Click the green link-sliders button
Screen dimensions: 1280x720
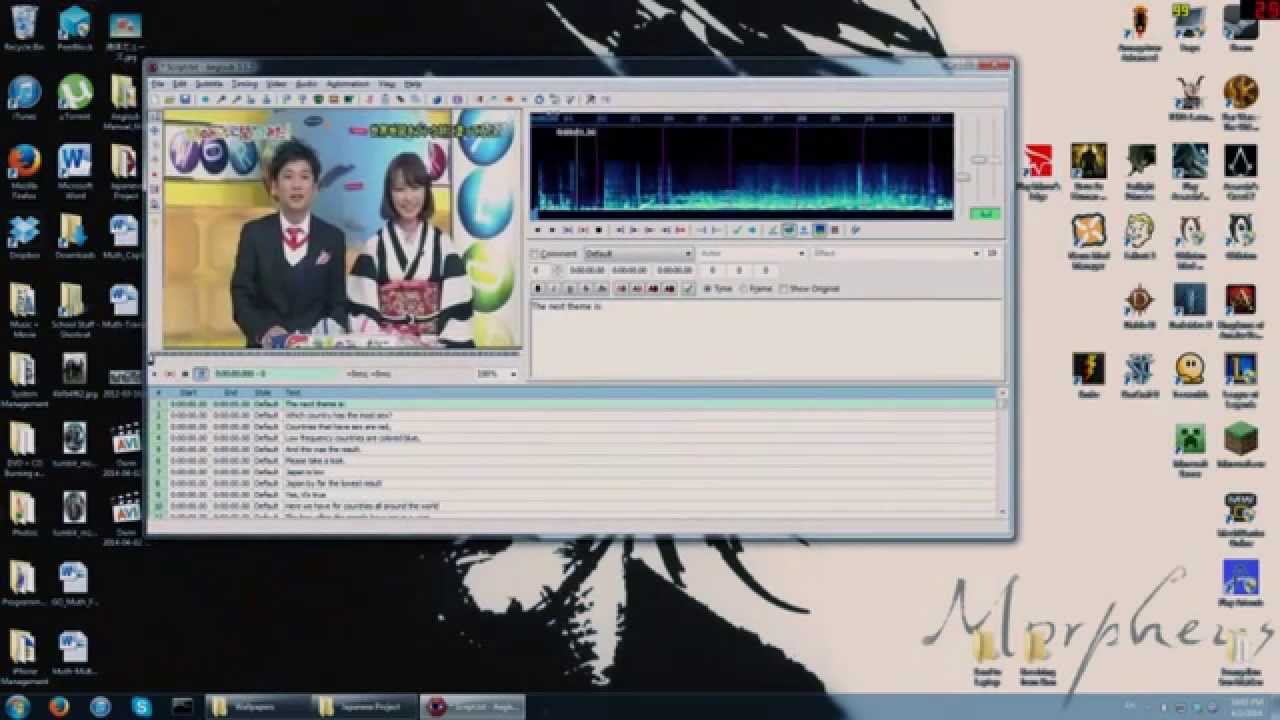pos(984,213)
